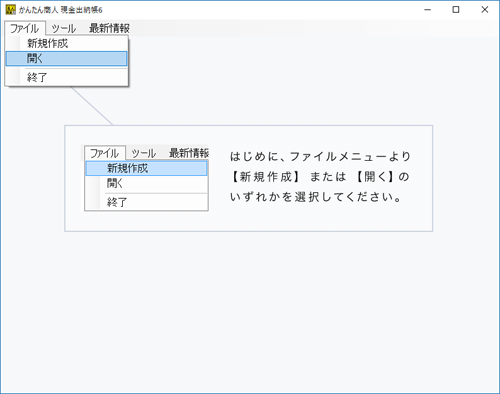Minimize the 現金出納帳6 window
The width and height of the screenshot is (500, 394).
tap(428, 10)
